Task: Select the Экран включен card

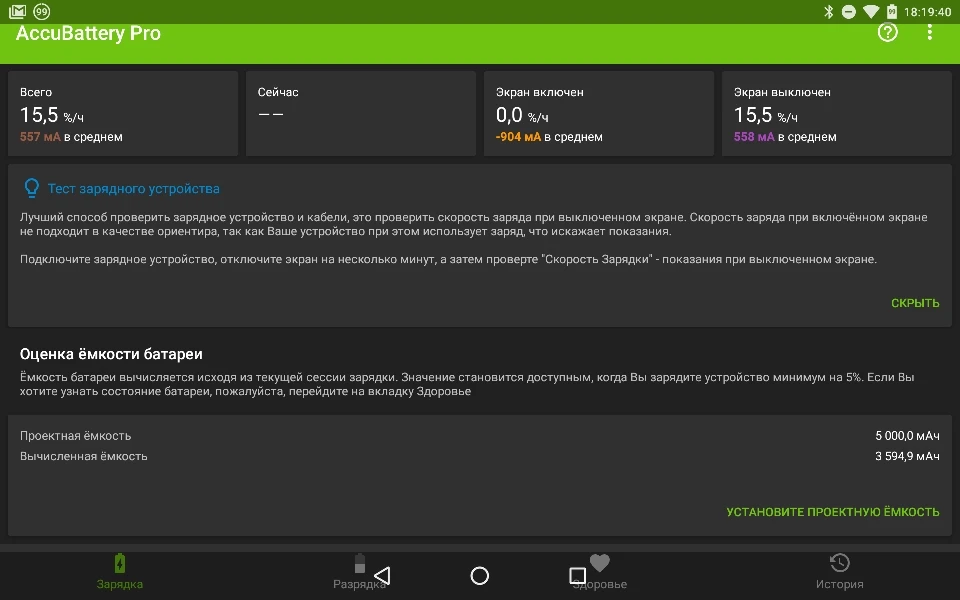Action: [x=599, y=113]
